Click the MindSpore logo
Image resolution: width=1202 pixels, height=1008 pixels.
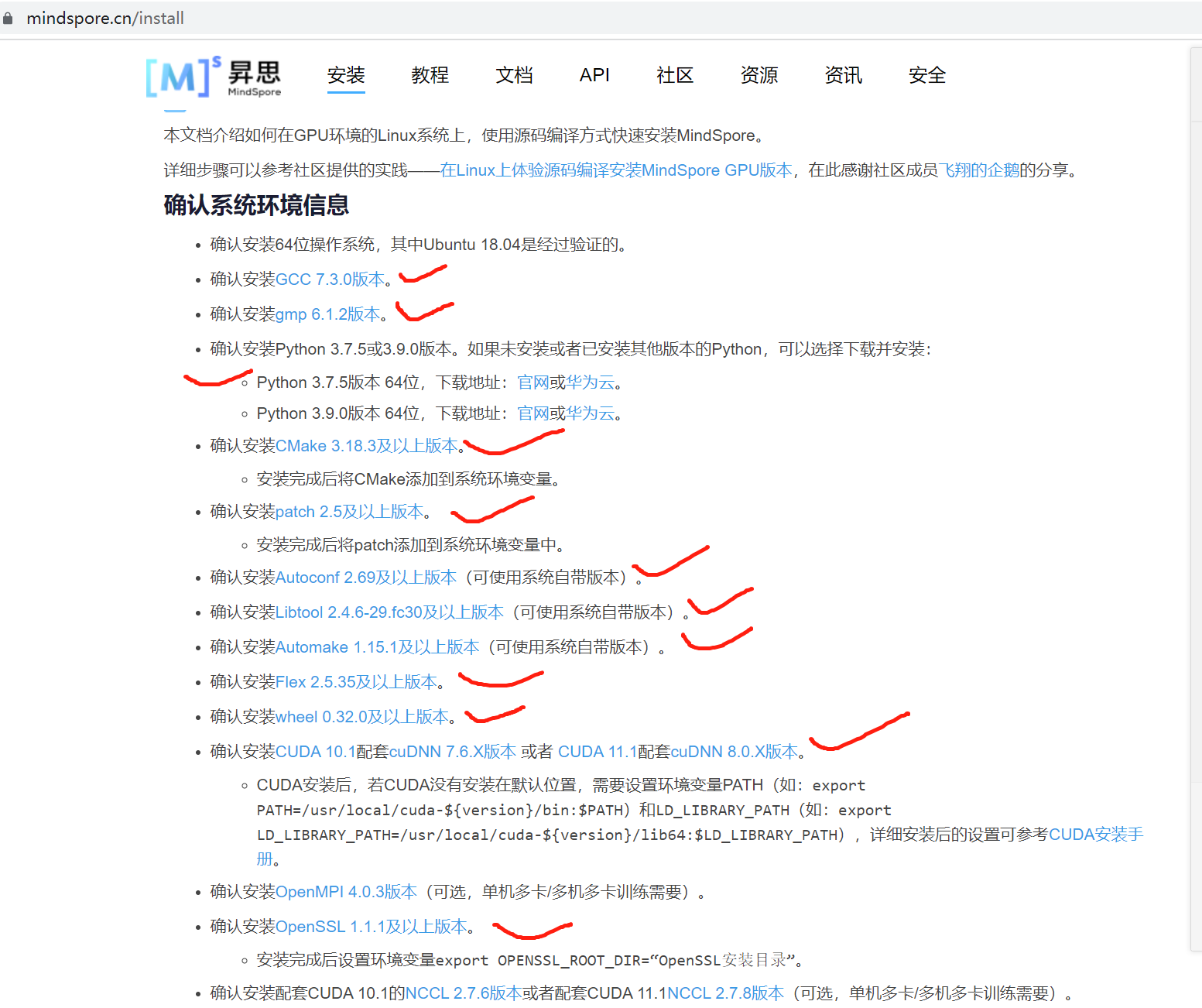click(x=214, y=77)
